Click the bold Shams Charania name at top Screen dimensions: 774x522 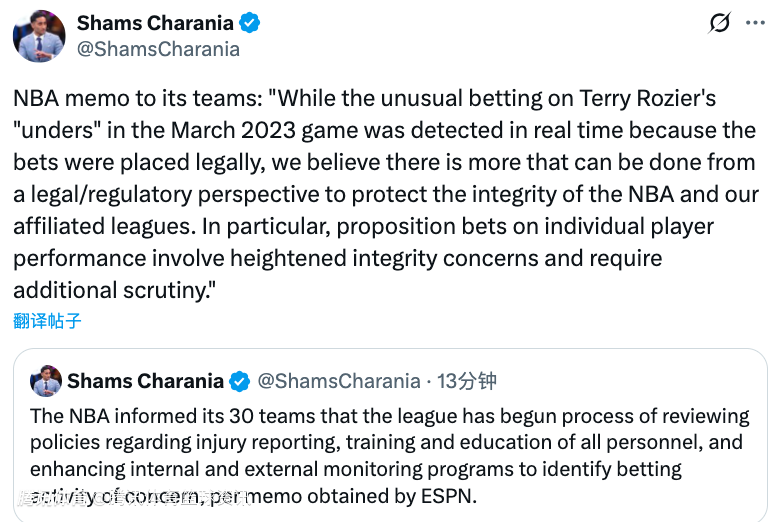click(154, 23)
